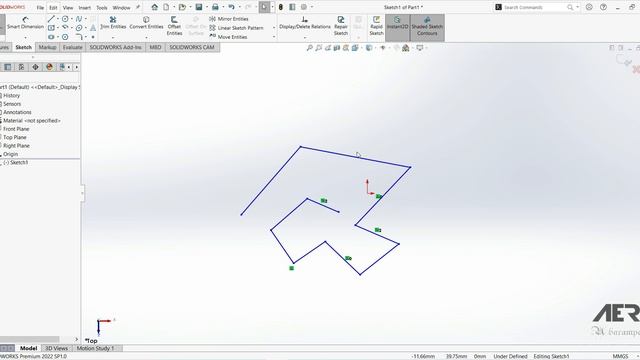Toggle Rapid Sketch mode
The image size is (640, 360).
[x=376, y=26]
